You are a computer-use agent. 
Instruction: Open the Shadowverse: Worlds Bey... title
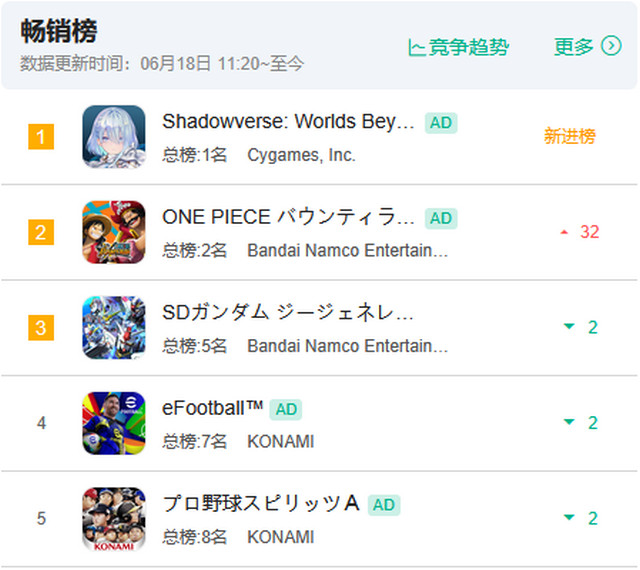click(288, 122)
